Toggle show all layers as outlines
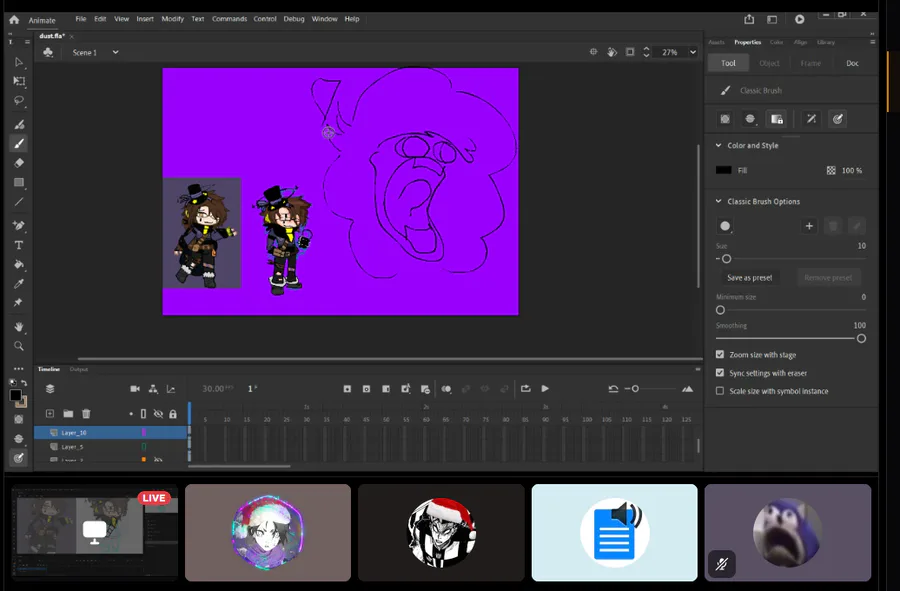The image size is (900, 591). pos(143,414)
